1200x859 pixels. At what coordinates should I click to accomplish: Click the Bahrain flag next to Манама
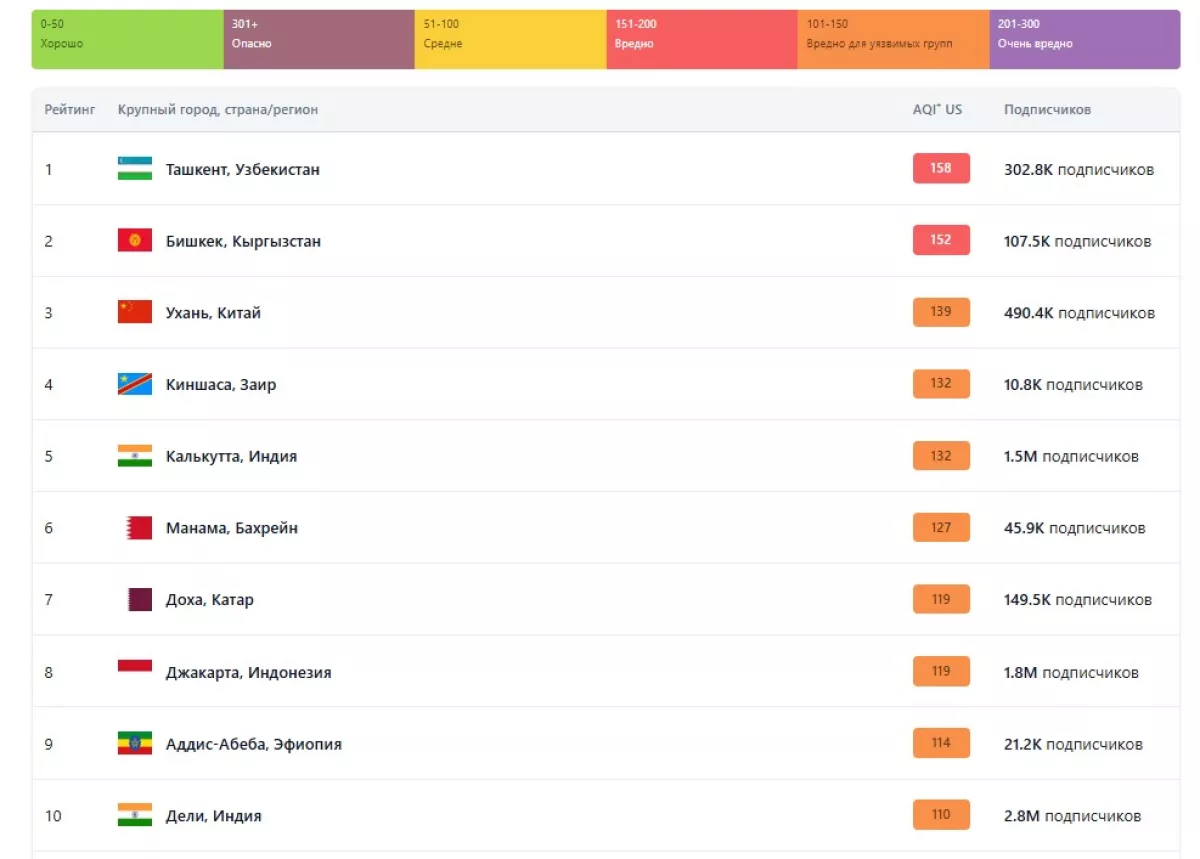tap(139, 528)
